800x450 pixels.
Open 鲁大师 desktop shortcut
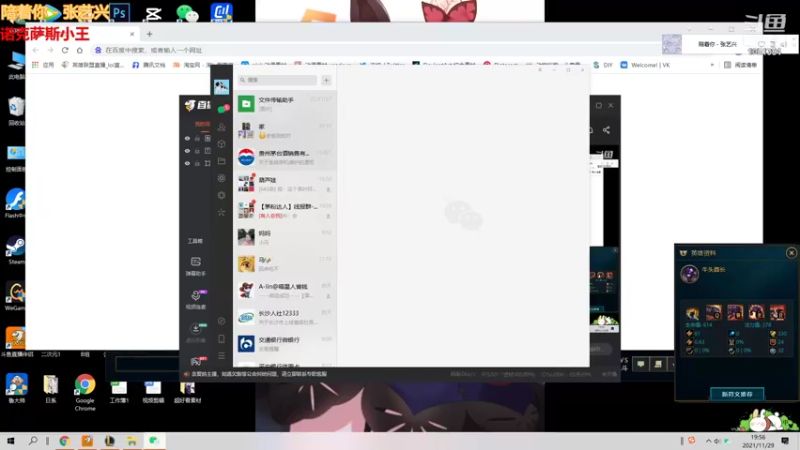(16, 388)
